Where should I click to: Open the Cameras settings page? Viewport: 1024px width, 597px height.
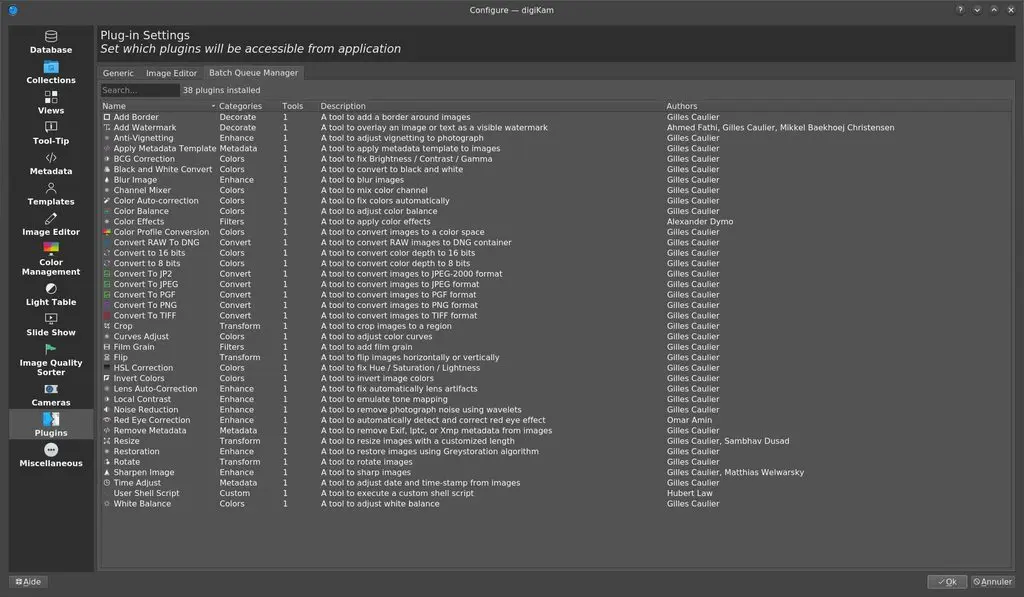click(x=50, y=396)
